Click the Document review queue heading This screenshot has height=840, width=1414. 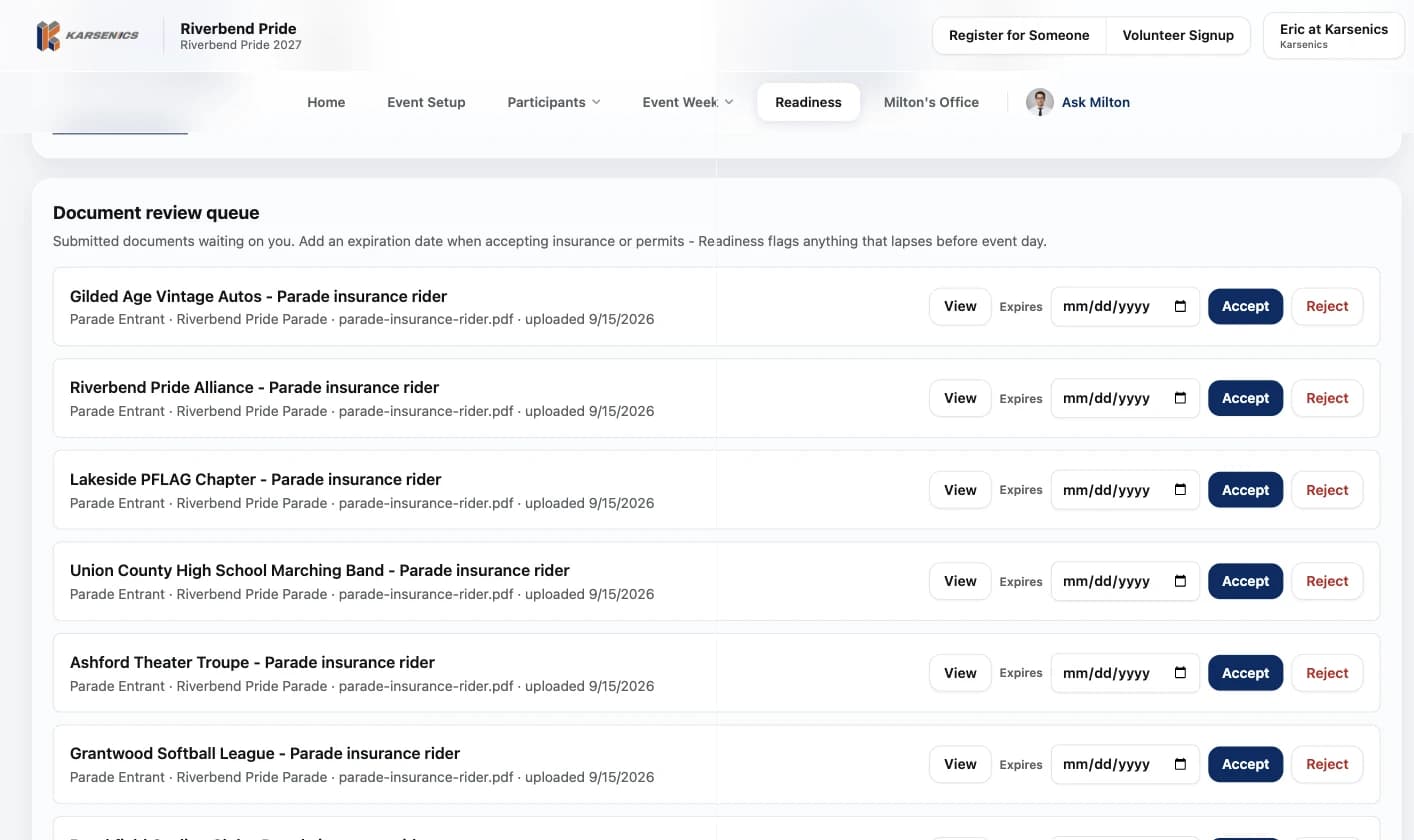[156, 212]
